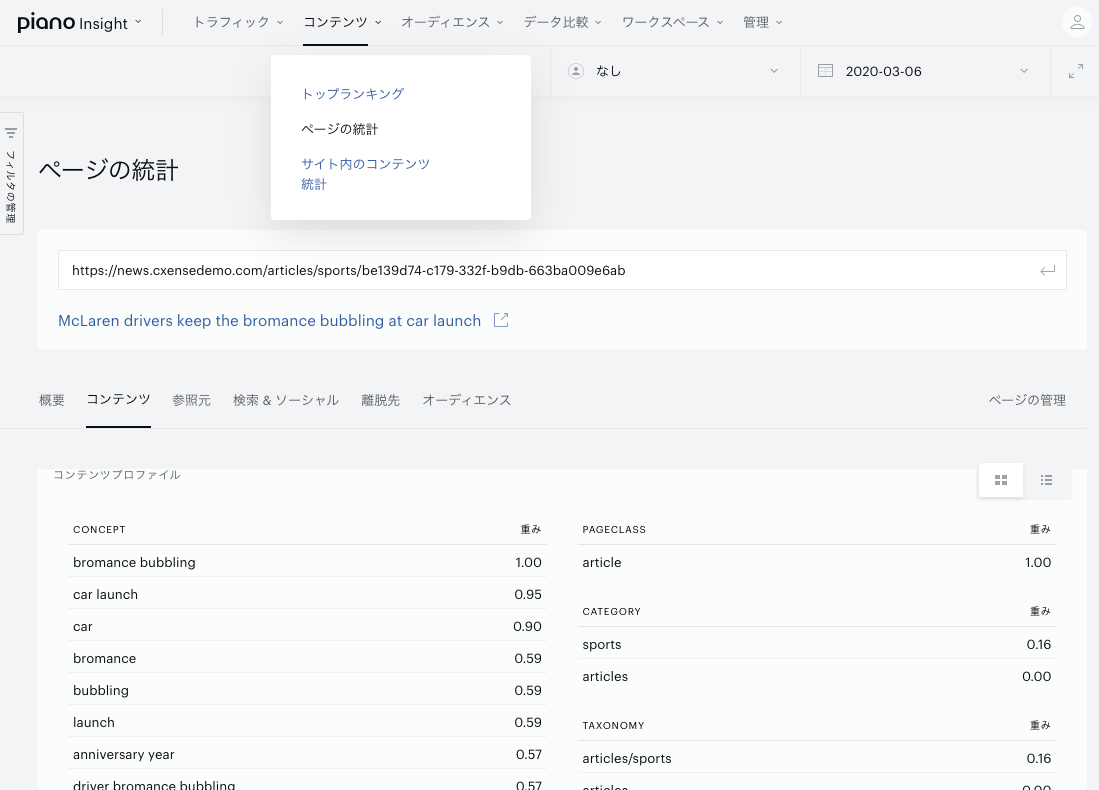Click the ページの管理 link
Viewport: 1099px width, 790px height.
1027,400
